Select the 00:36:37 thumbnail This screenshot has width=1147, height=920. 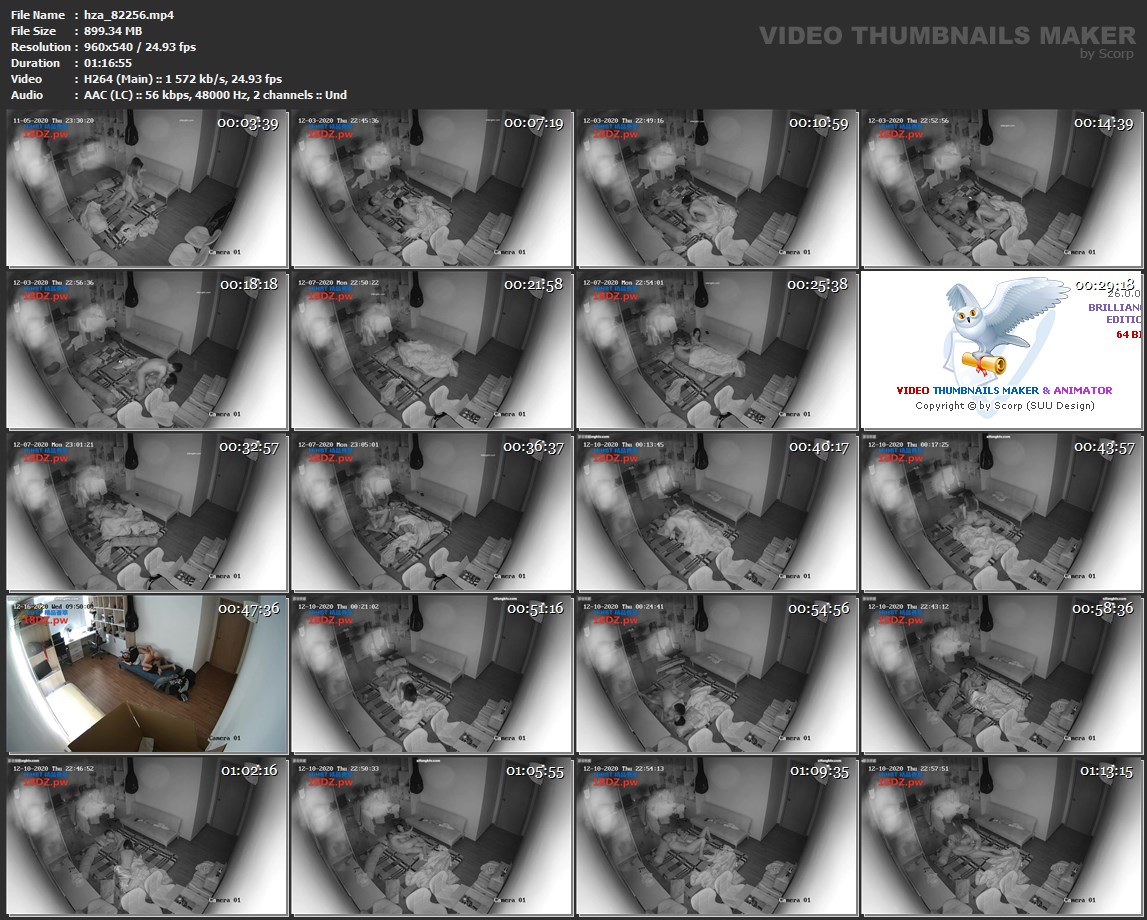[432, 513]
